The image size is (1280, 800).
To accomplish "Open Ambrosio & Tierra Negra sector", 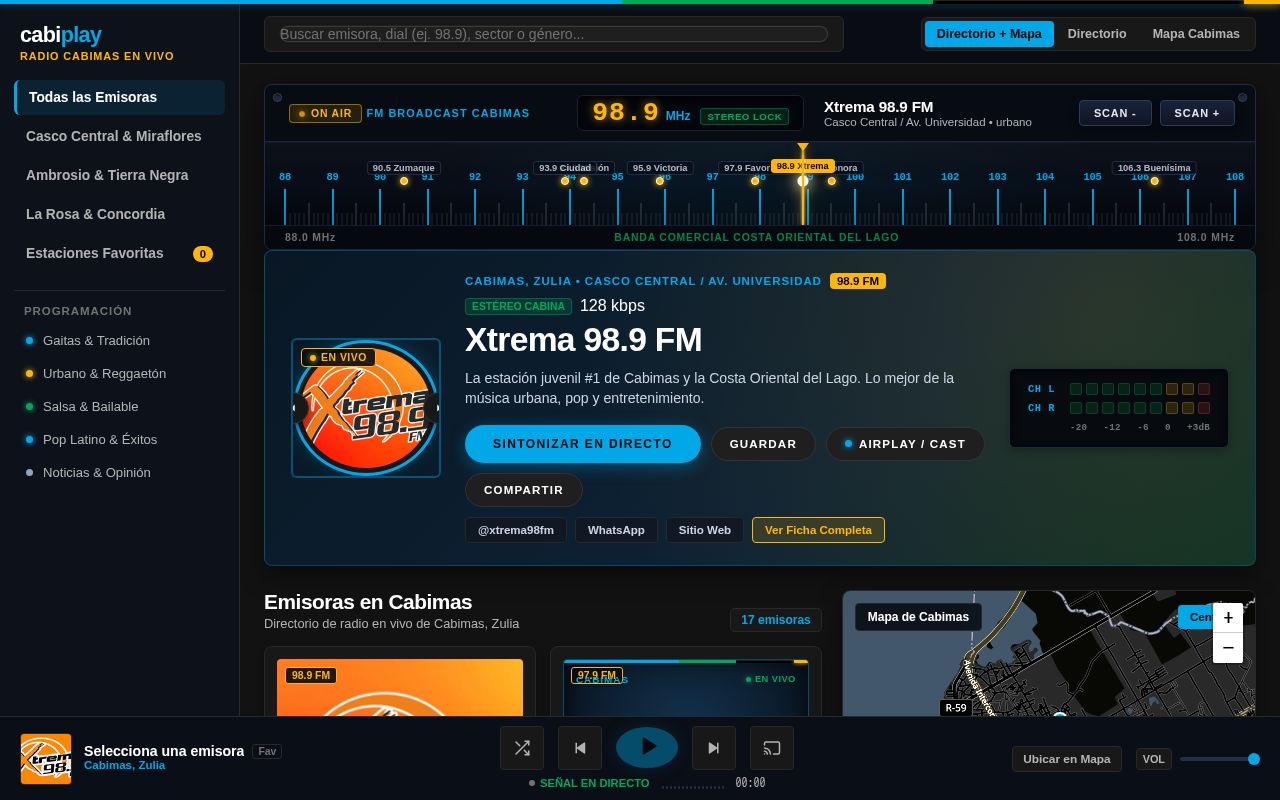I will [120, 175].
